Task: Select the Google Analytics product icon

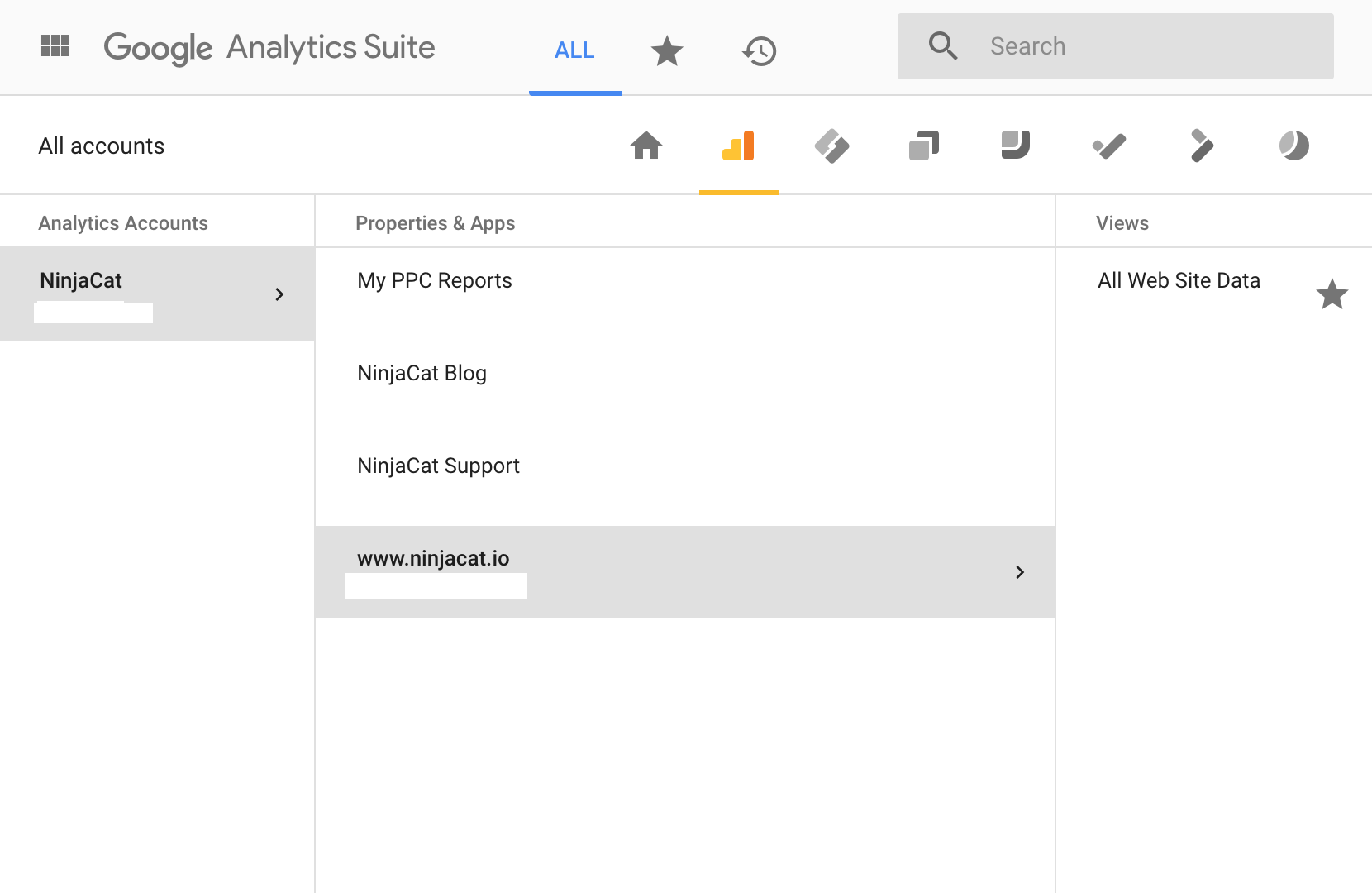Action: [x=738, y=146]
